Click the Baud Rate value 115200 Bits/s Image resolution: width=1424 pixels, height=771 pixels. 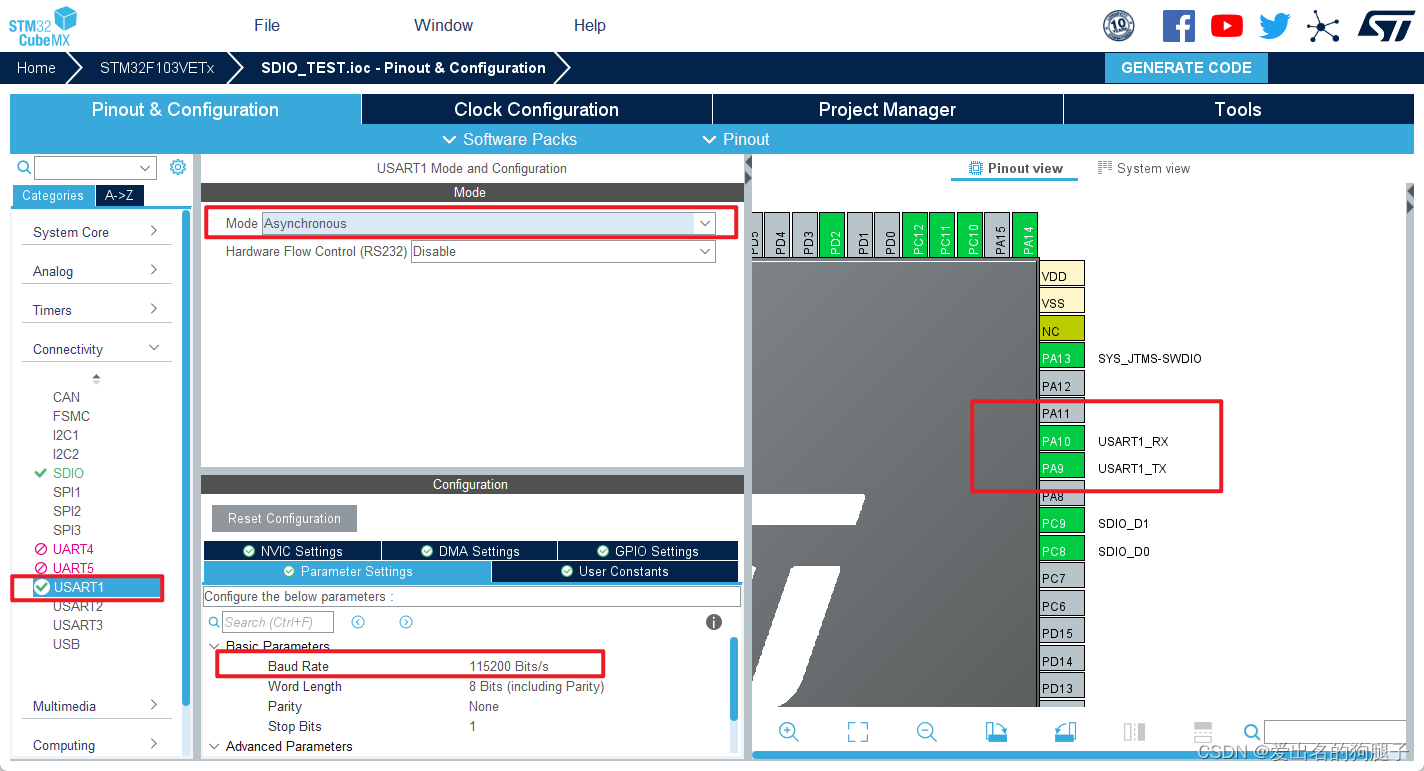[509, 666]
